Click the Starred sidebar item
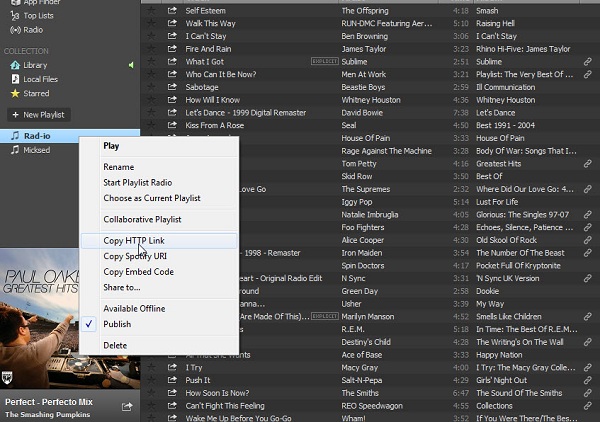 point(36,93)
